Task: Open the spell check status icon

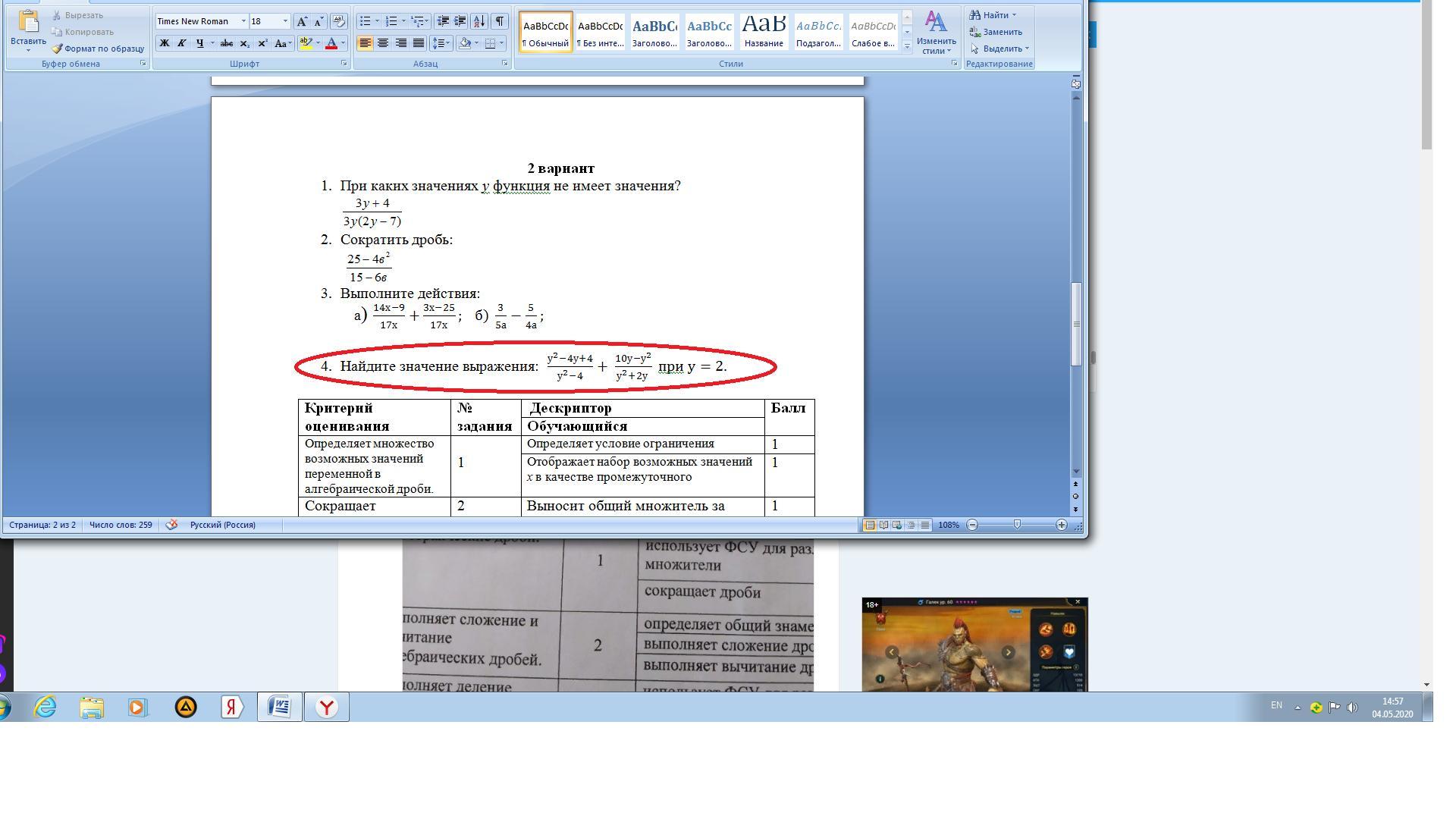Action: tap(171, 525)
